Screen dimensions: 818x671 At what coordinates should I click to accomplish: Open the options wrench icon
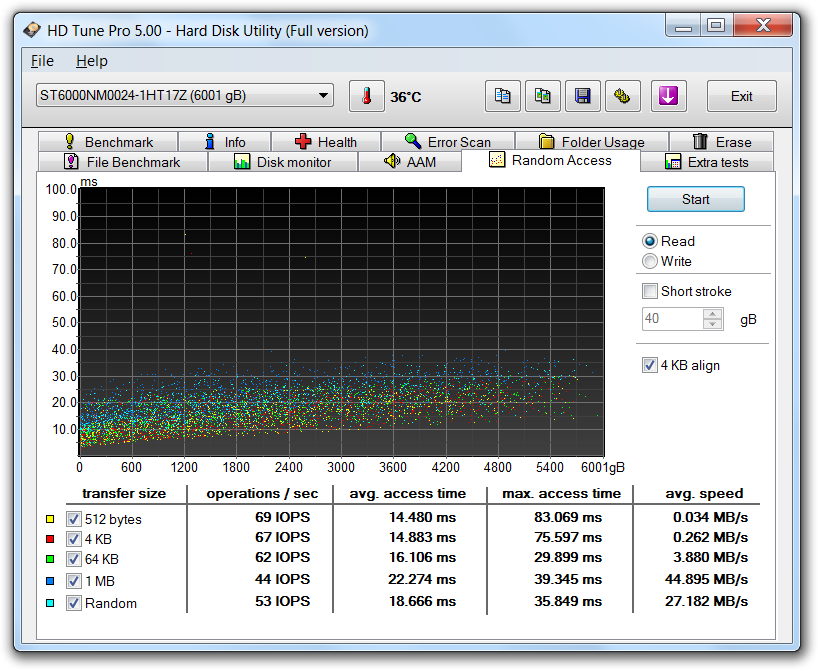(622, 97)
